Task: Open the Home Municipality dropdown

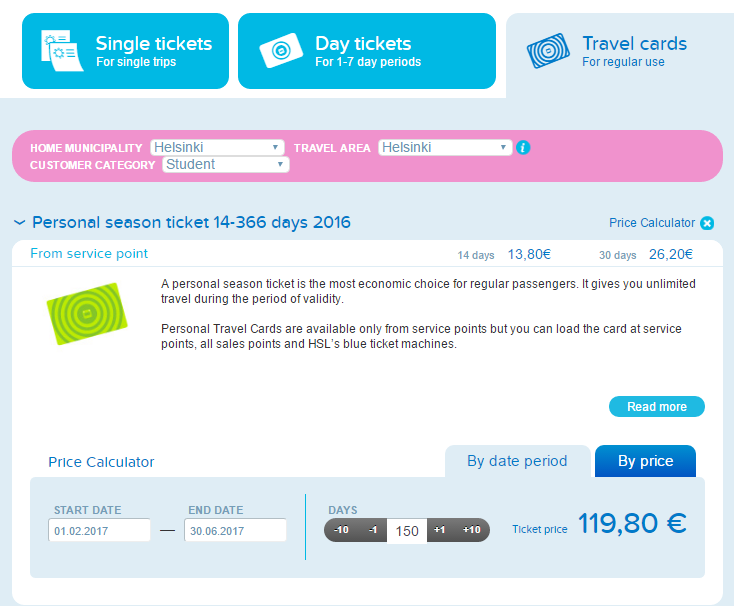Action: click(217, 147)
